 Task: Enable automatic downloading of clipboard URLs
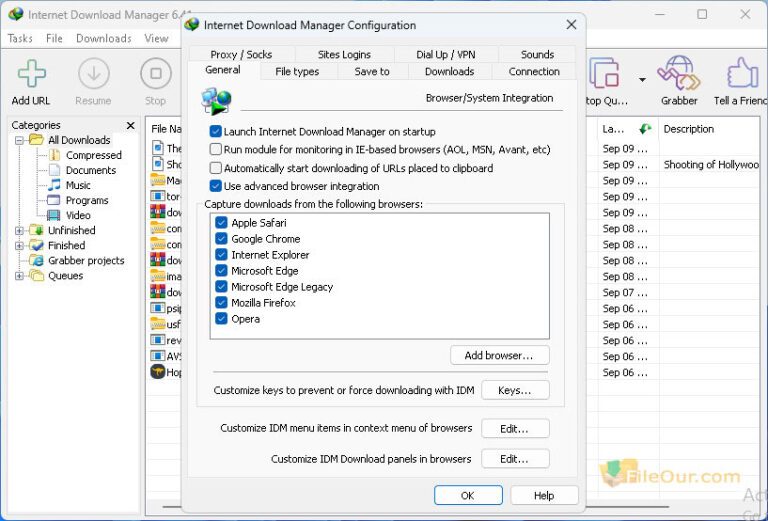click(216, 168)
